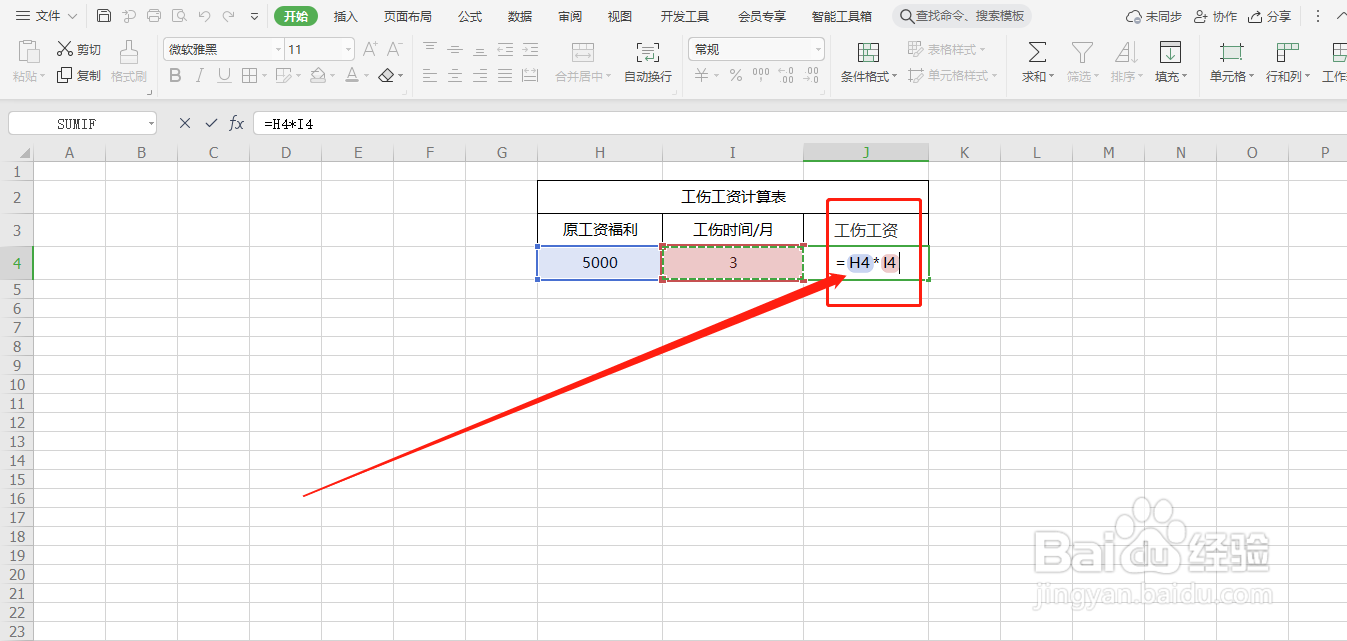
Task: Click the font color A swatch
Action: [x=351, y=75]
